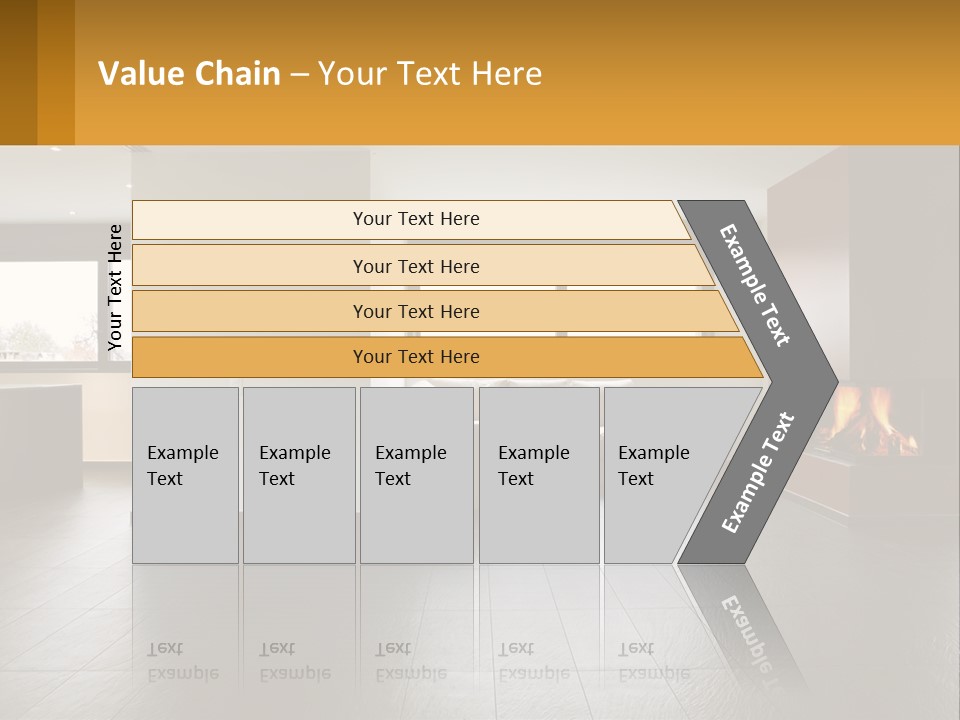This screenshot has width=960, height=720.
Task: Select the leftmost gray "Example Text" box
Action: (185, 475)
